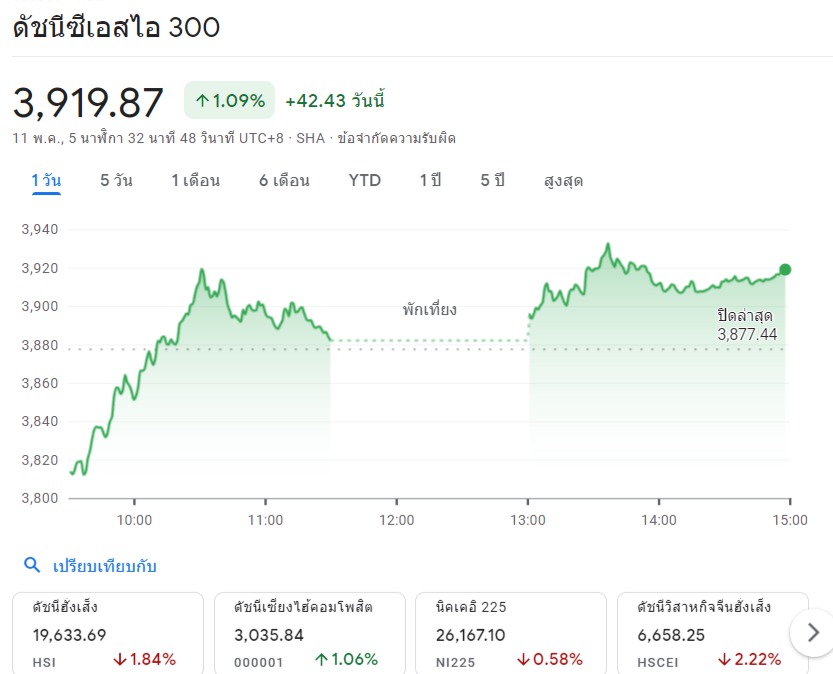Viewport: 833px width, 674px height.
Task: Select the 1 วัน time range tab
Action: (46, 181)
